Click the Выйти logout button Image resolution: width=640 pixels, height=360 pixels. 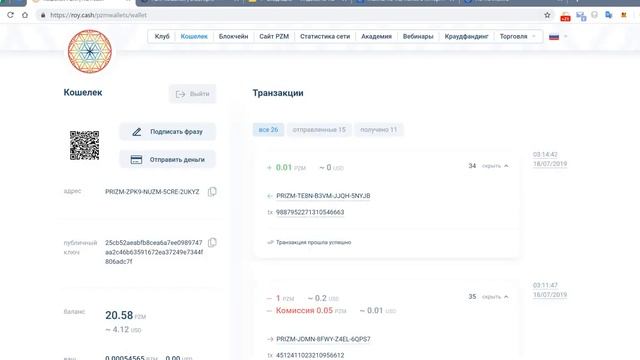click(x=192, y=94)
